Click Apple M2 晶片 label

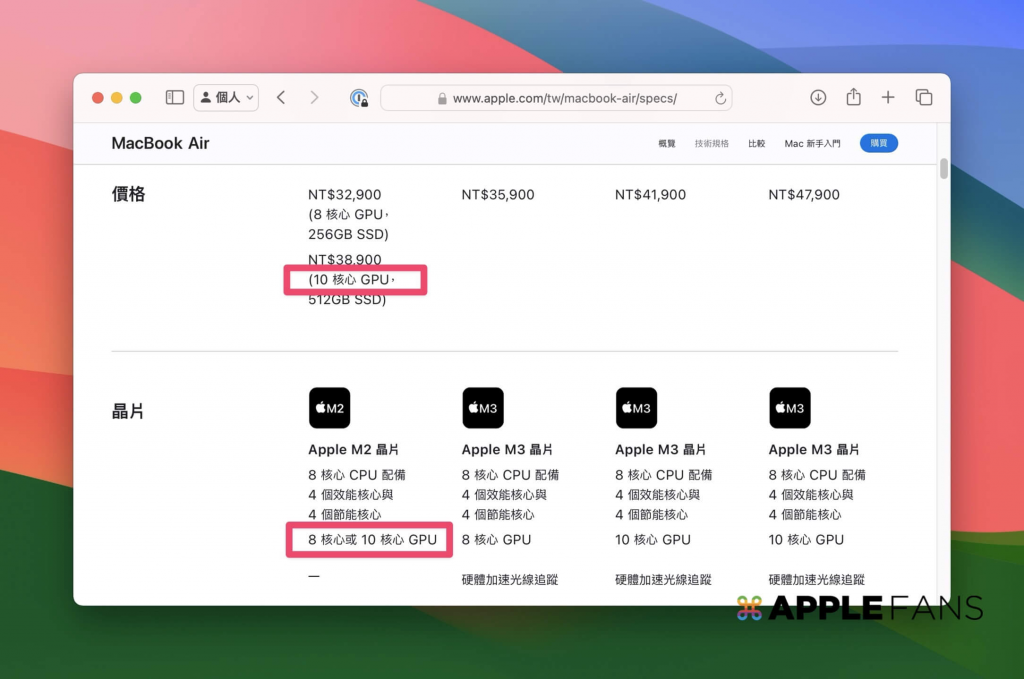(x=353, y=449)
